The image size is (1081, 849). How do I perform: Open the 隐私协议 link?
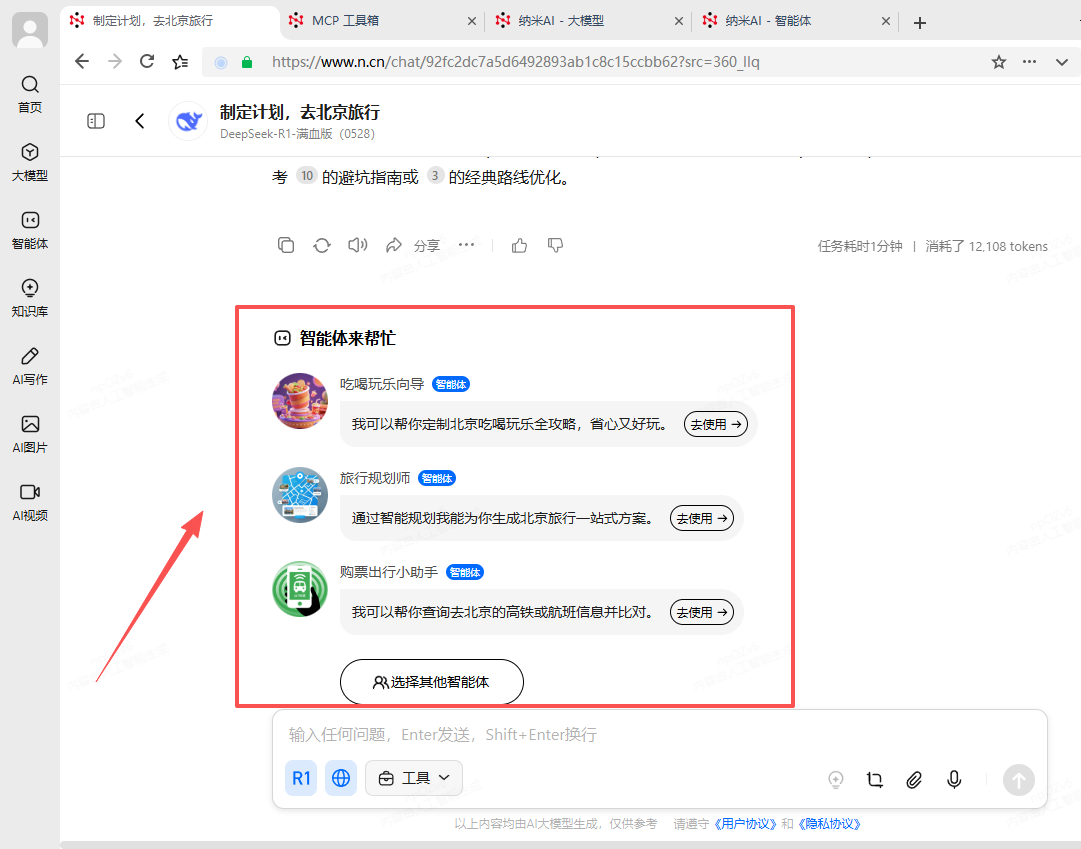click(x=829, y=823)
